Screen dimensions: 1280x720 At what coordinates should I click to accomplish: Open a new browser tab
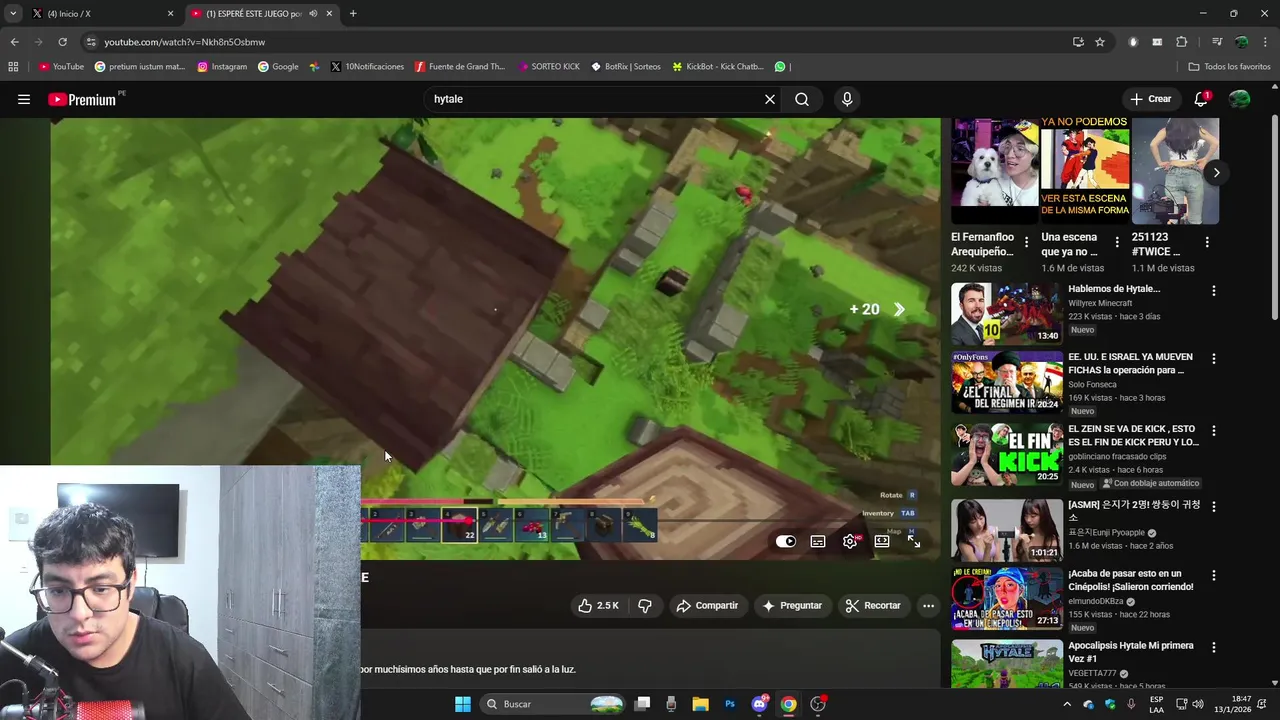pos(353,14)
